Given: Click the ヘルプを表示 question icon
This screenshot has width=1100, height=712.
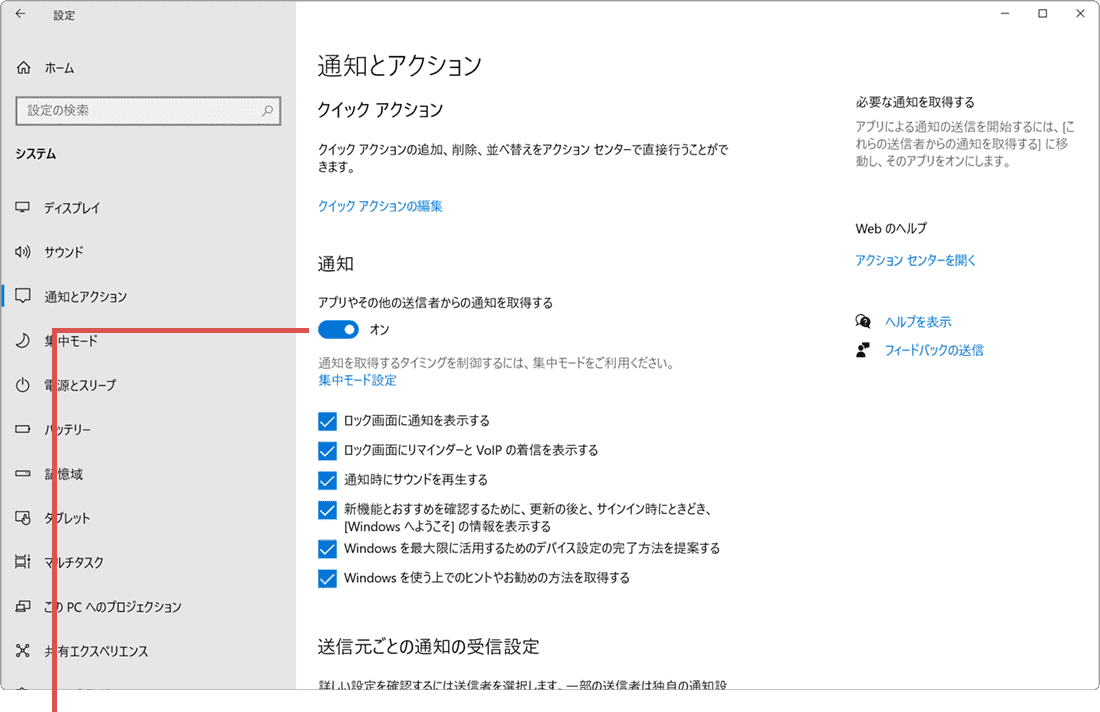Looking at the screenshot, I should point(862,321).
